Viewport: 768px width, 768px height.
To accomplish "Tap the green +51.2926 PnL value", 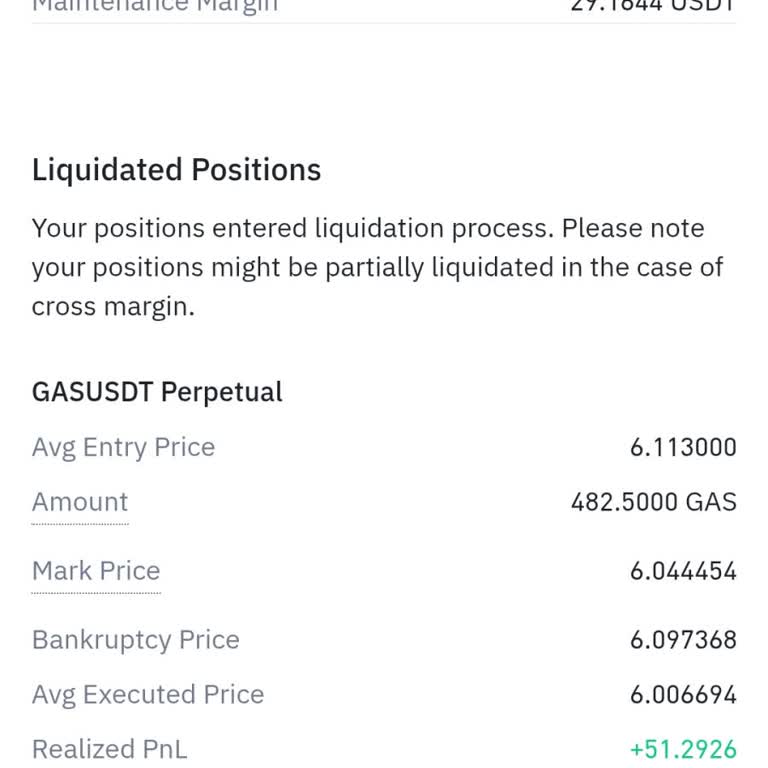I will pos(683,749).
